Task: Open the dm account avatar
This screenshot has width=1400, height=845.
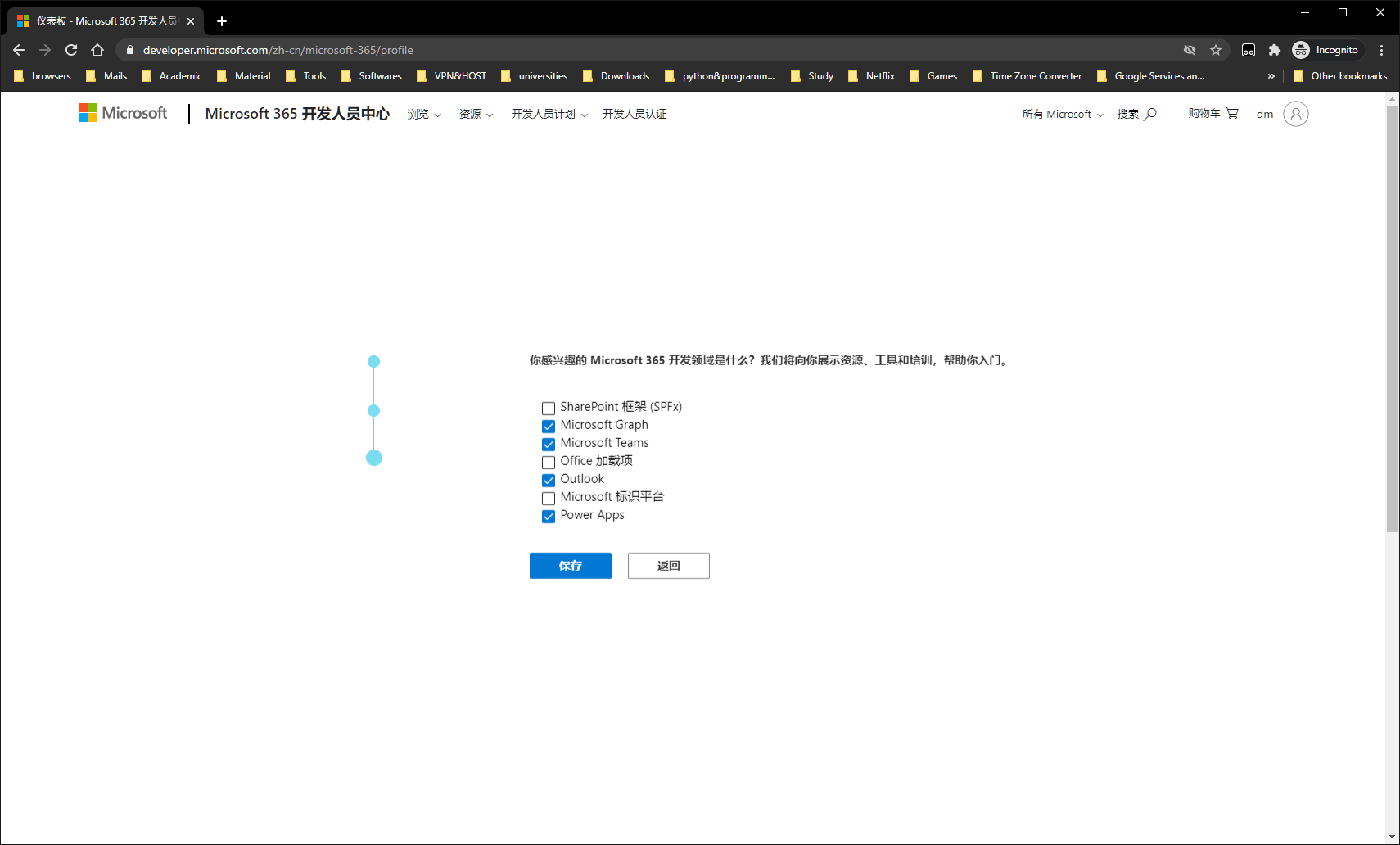Action: pos(1296,114)
